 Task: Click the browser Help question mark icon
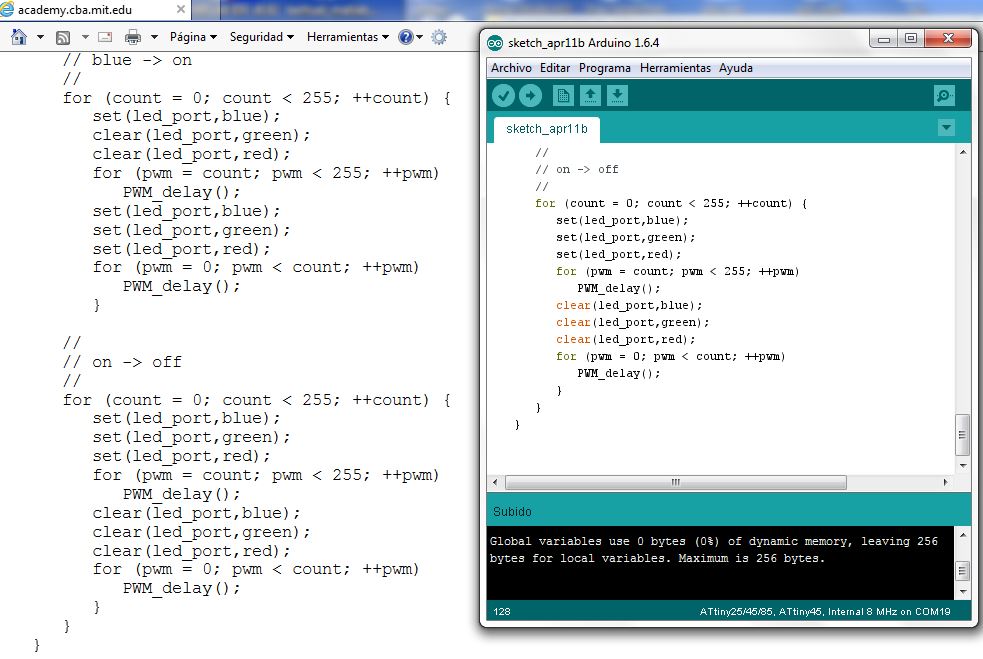click(x=406, y=37)
